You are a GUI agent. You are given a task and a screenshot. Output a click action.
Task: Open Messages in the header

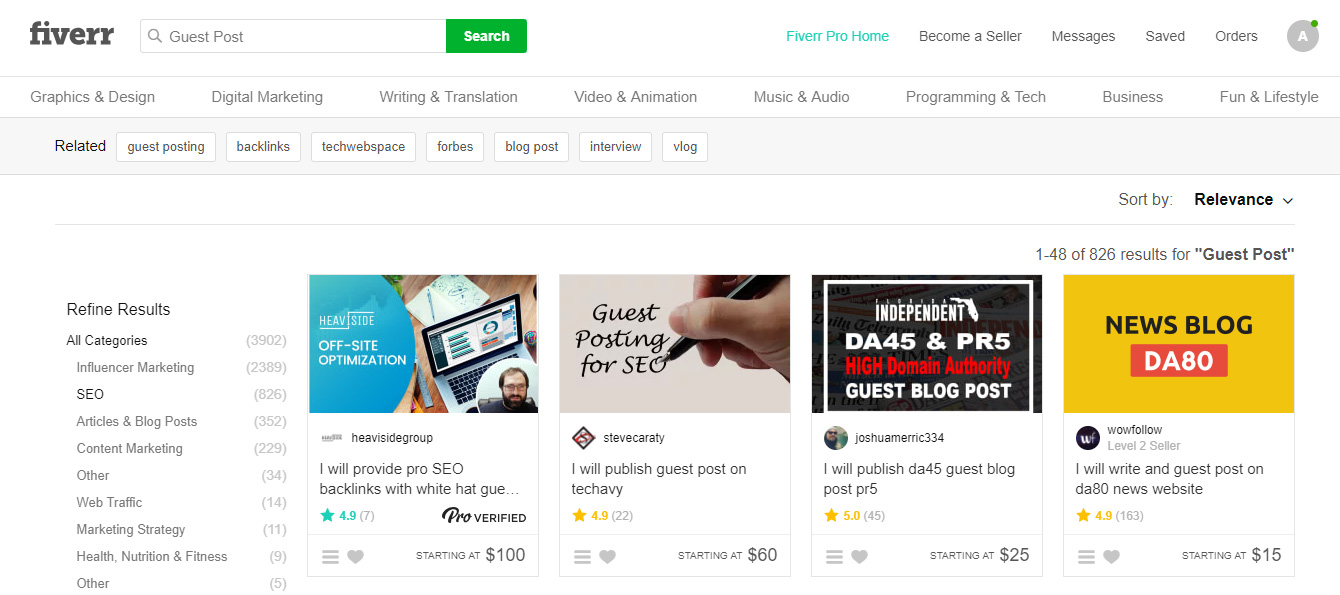pos(1083,36)
